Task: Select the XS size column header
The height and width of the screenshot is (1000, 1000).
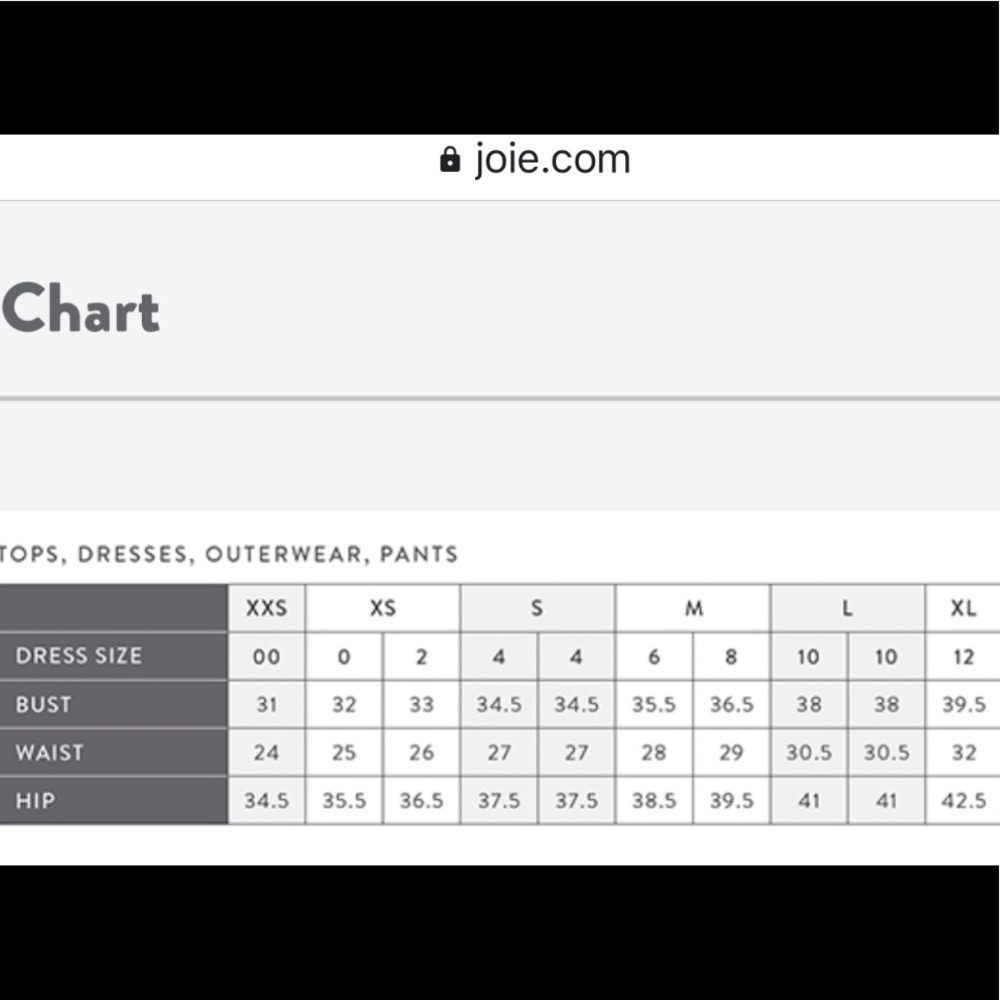Action: click(383, 608)
